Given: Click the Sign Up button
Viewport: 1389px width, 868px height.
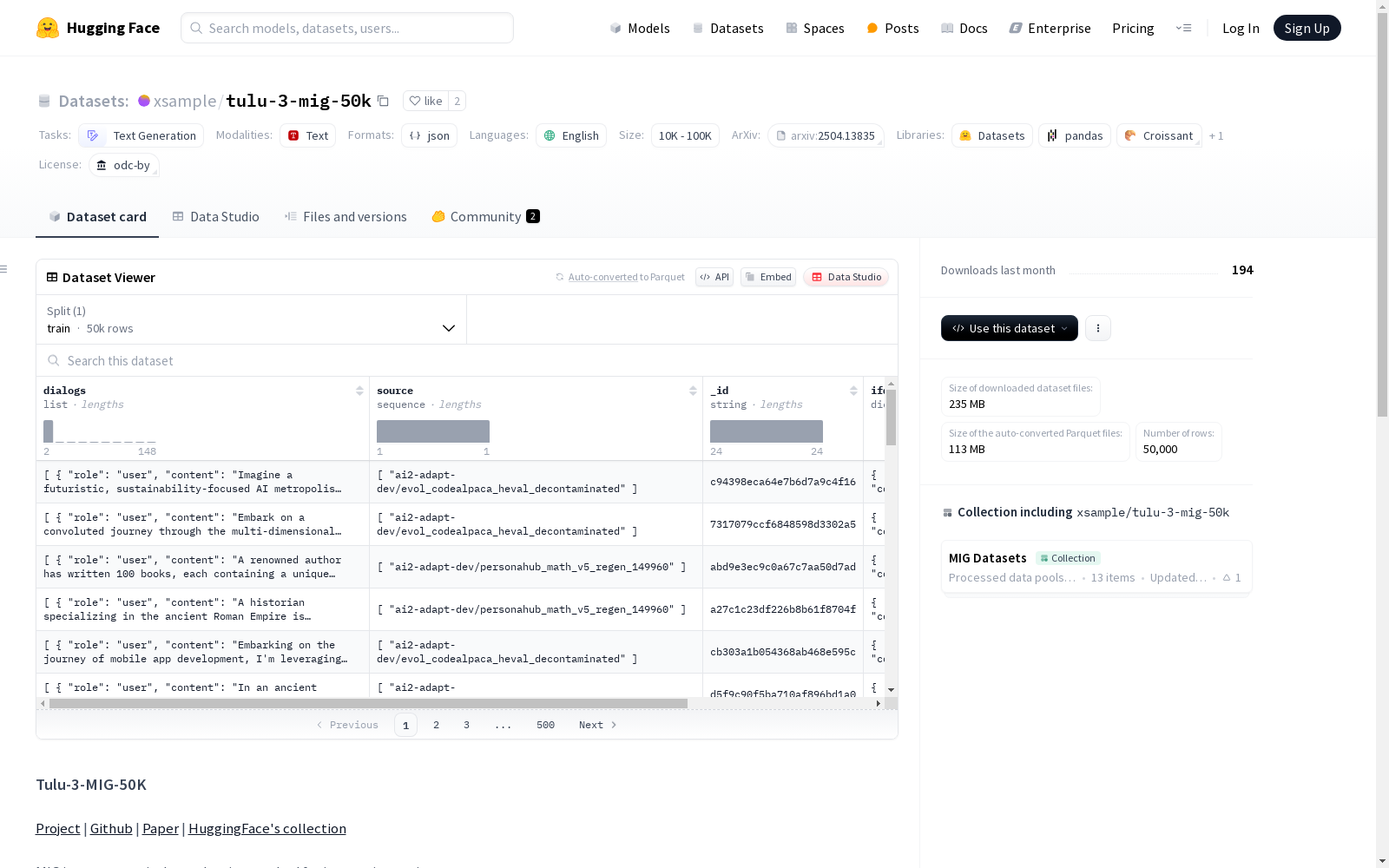Looking at the screenshot, I should tap(1307, 28).
